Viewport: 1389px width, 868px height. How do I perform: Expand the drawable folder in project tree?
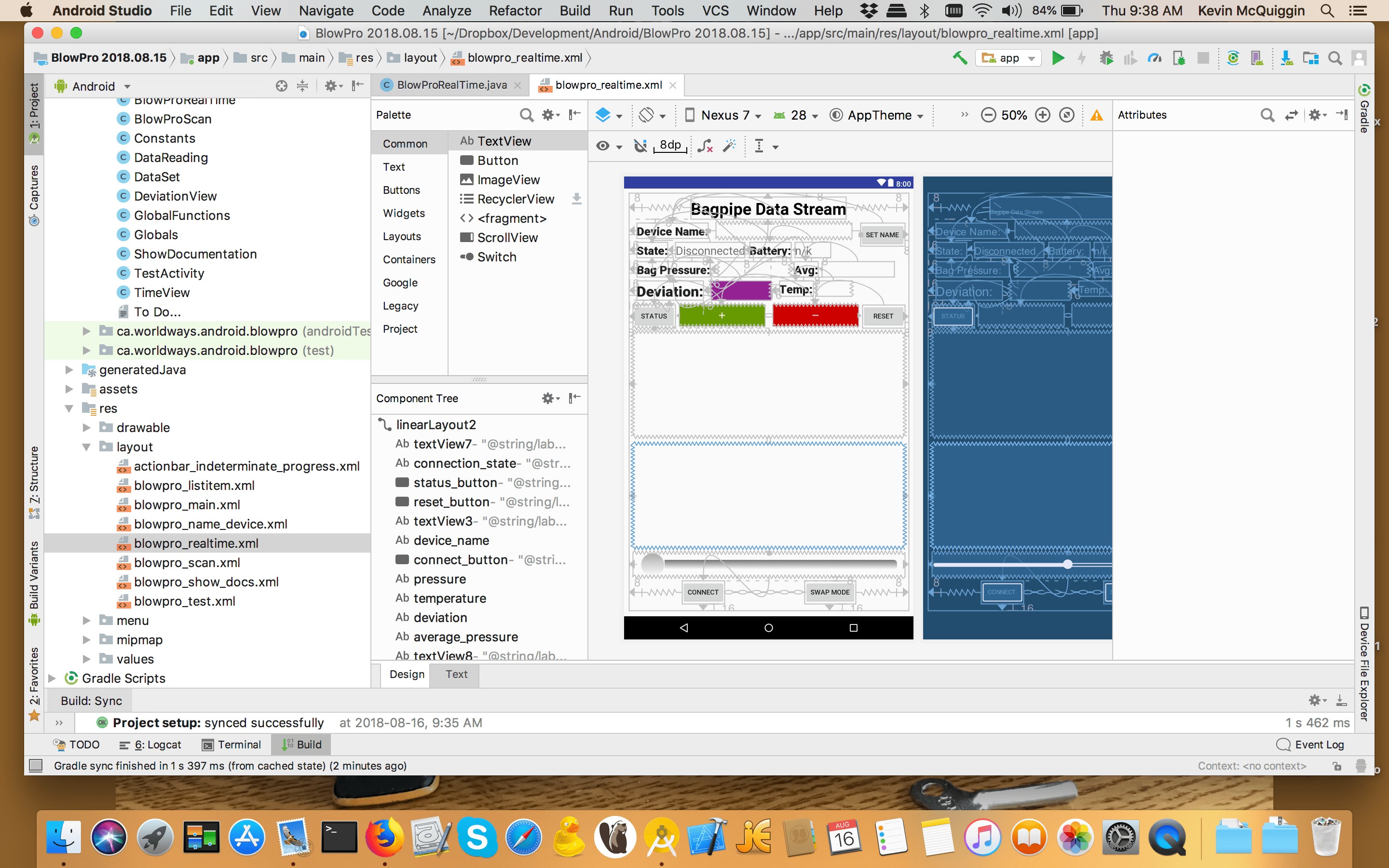point(87,427)
